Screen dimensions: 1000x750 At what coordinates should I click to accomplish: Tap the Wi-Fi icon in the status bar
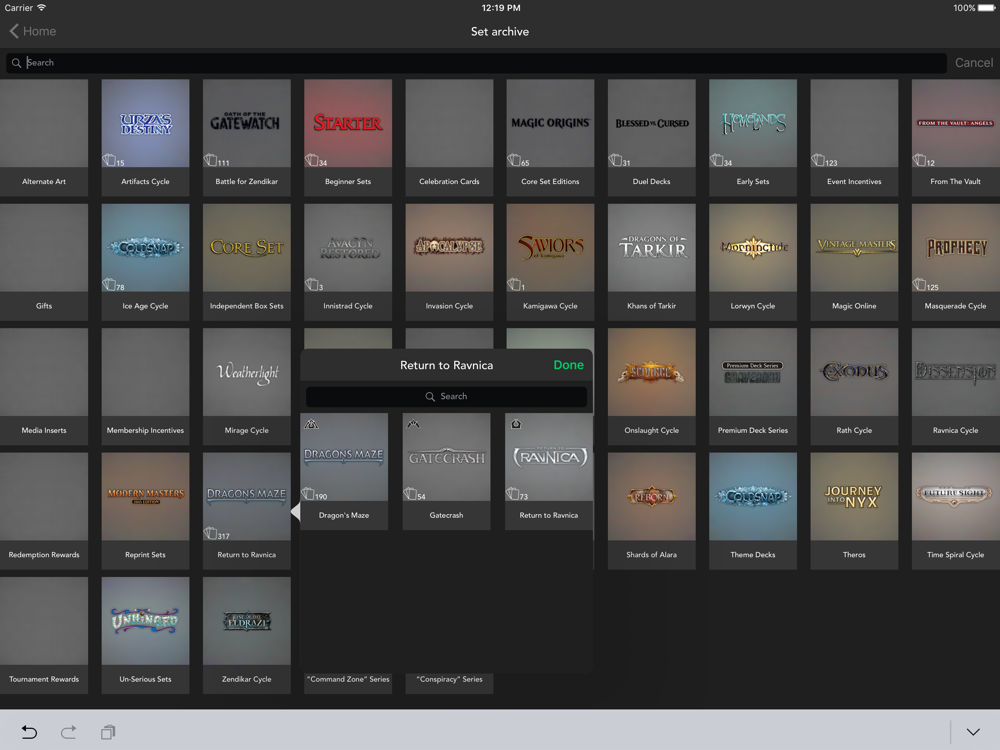41,8
